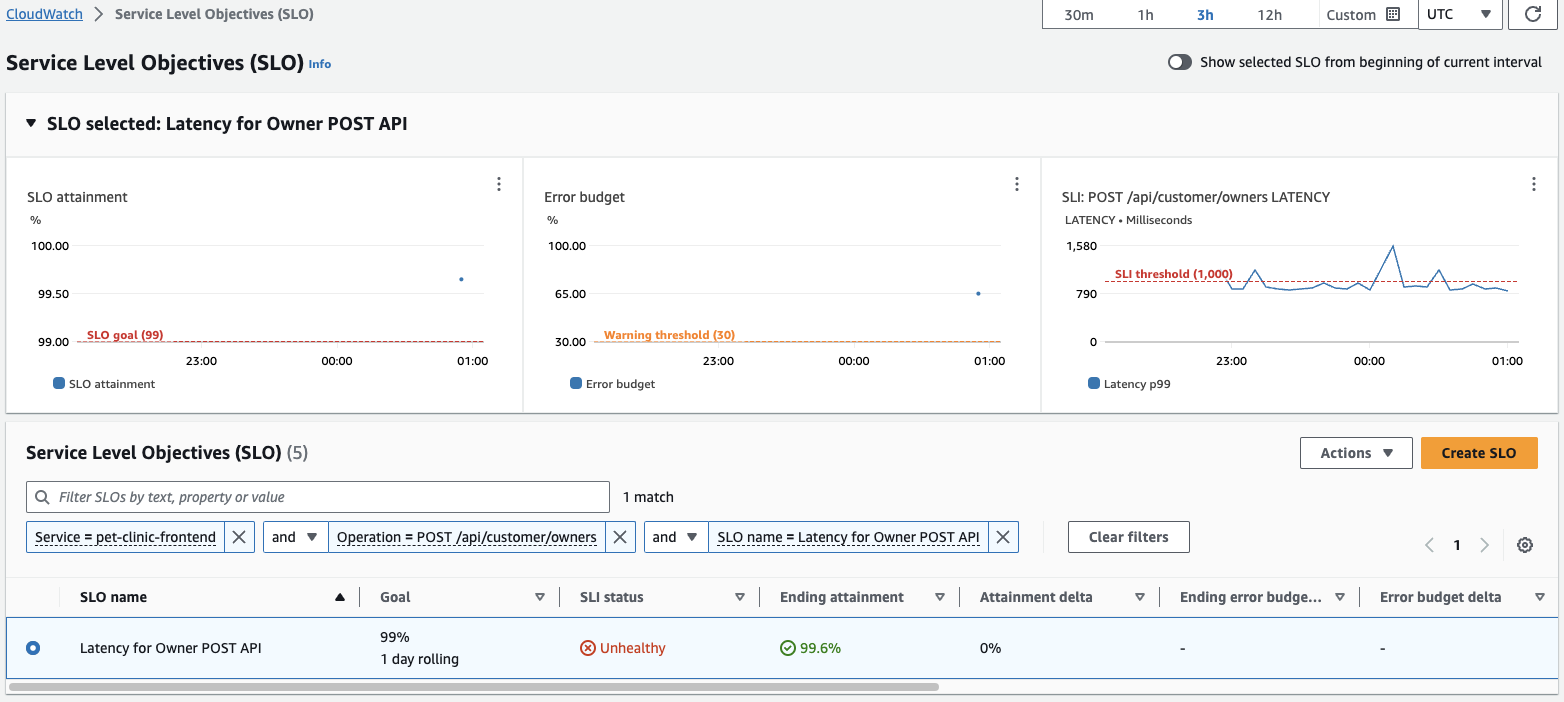Click the Create SLO button
The image size is (1564, 702).
coord(1479,452)
